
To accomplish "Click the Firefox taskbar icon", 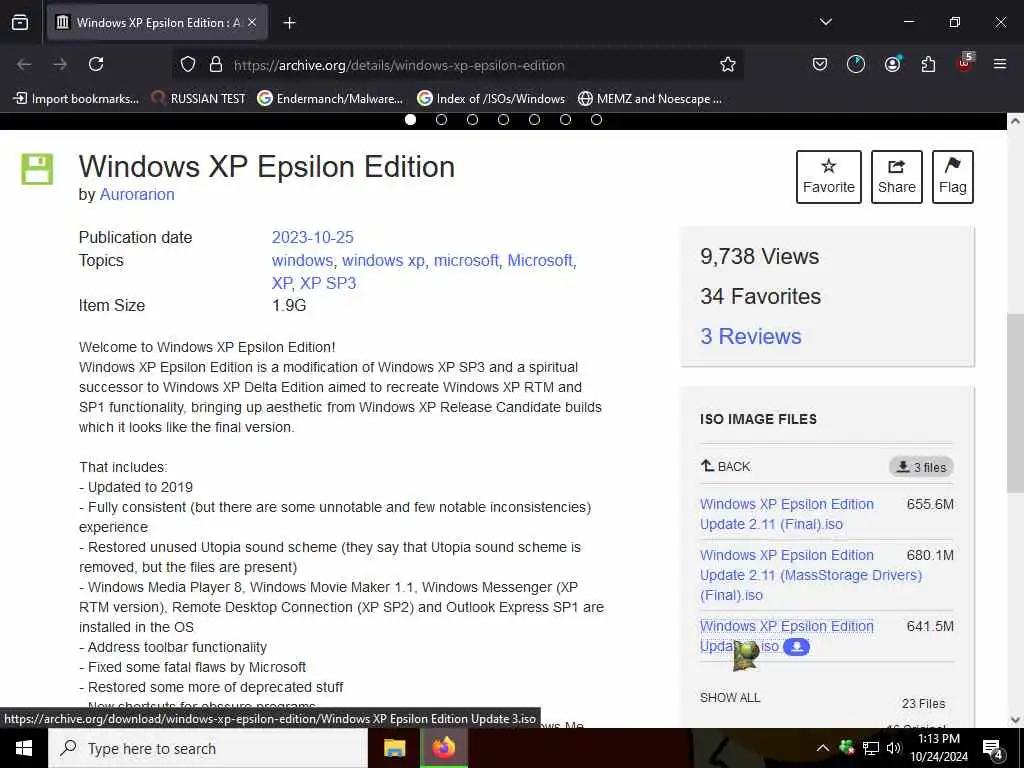I will pos(443,748).
